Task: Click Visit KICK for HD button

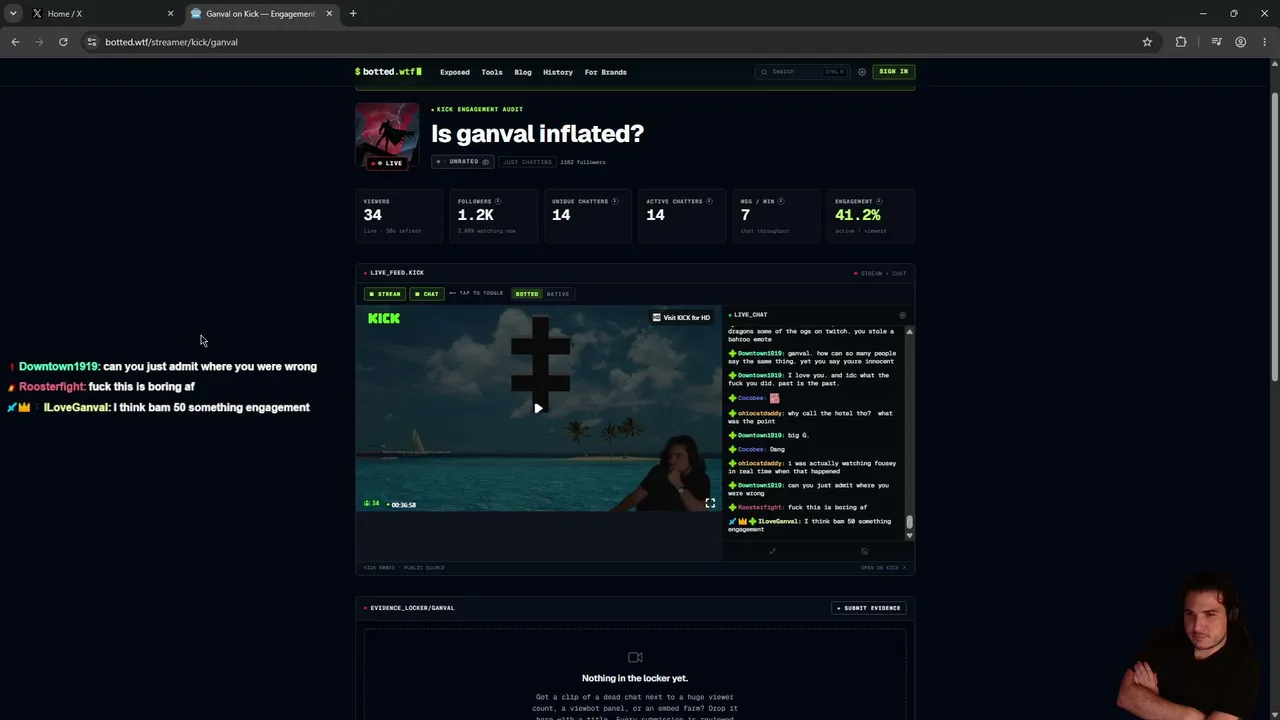Action: (681, 318)
